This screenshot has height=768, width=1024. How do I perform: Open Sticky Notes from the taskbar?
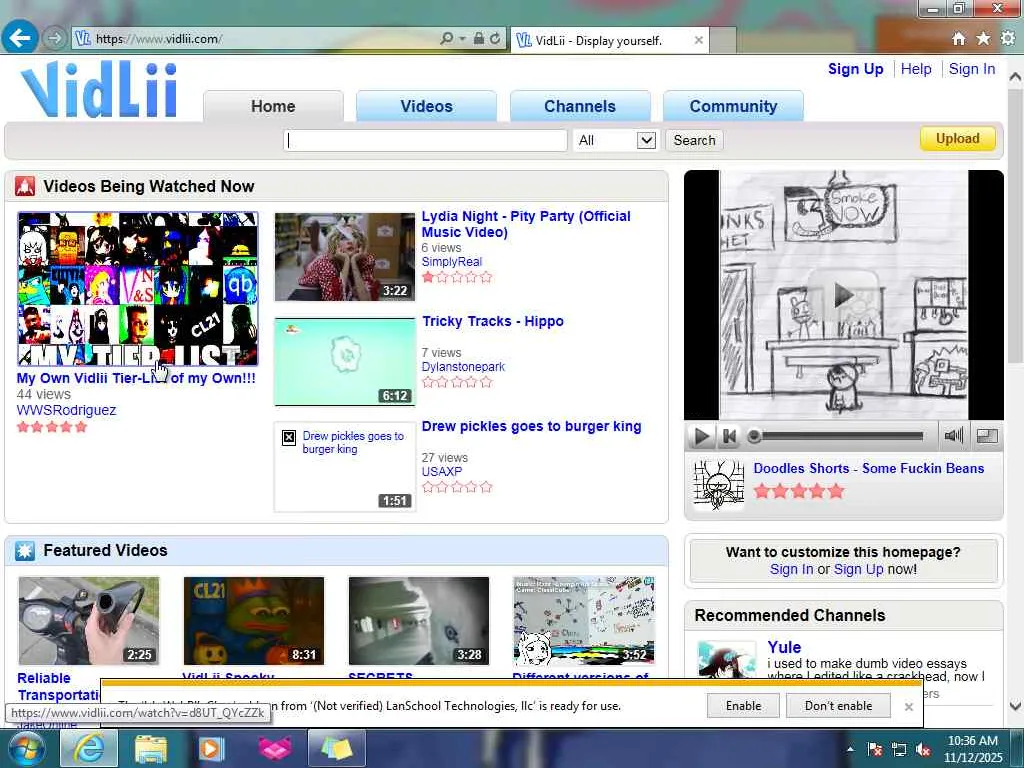click(336, 749)
